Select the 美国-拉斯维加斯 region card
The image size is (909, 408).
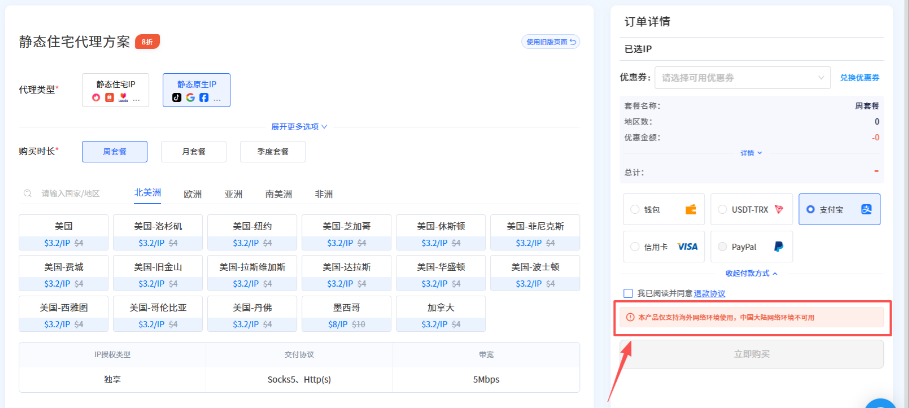[252, 274]
